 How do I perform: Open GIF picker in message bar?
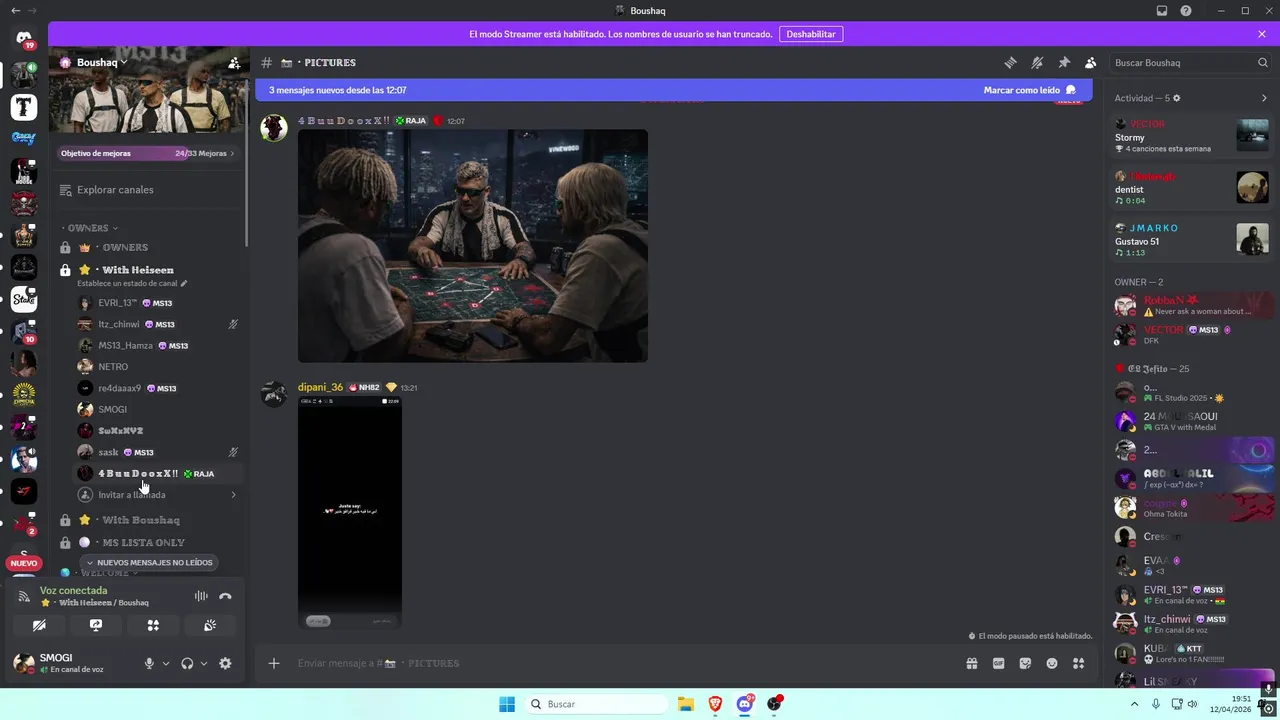[x=998, y=663]
